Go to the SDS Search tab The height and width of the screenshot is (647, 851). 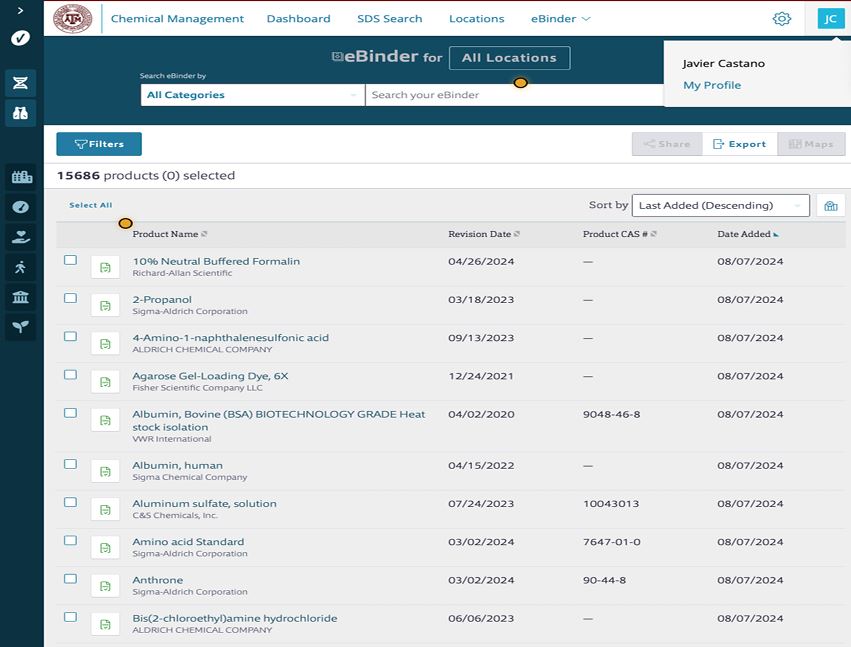point(389,19)
